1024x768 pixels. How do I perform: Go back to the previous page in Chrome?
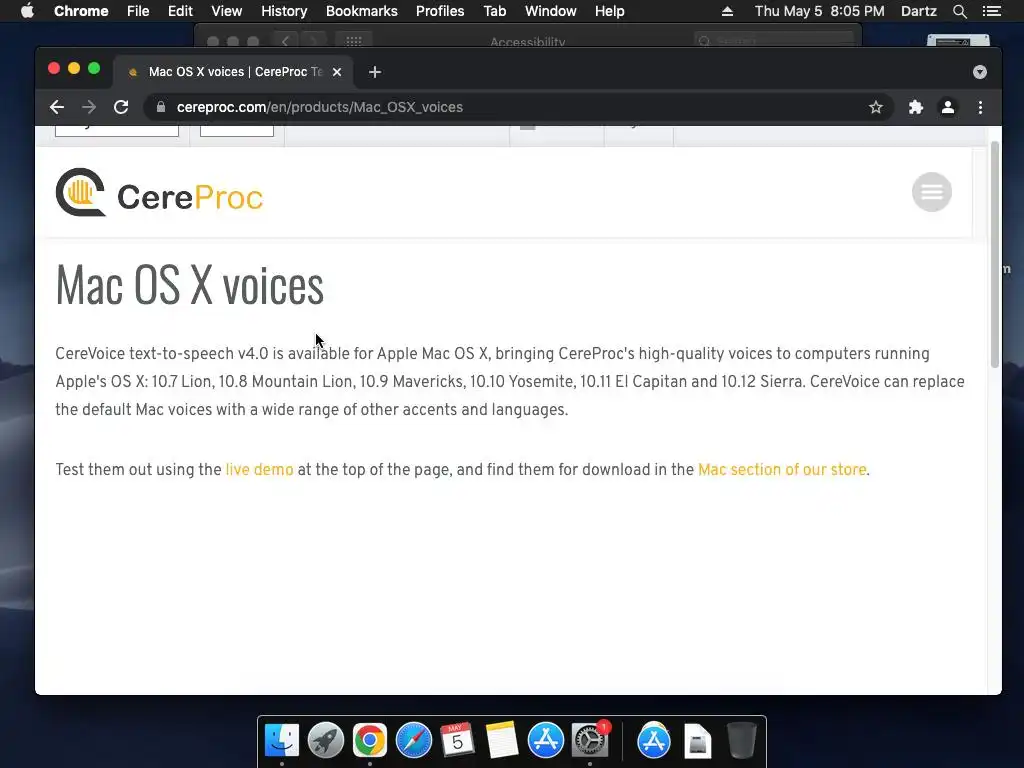(57, 107)
